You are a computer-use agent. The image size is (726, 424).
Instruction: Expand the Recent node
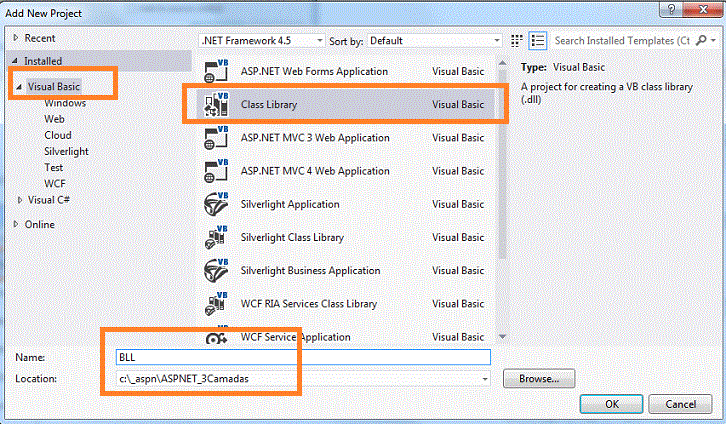click(16, 38)
